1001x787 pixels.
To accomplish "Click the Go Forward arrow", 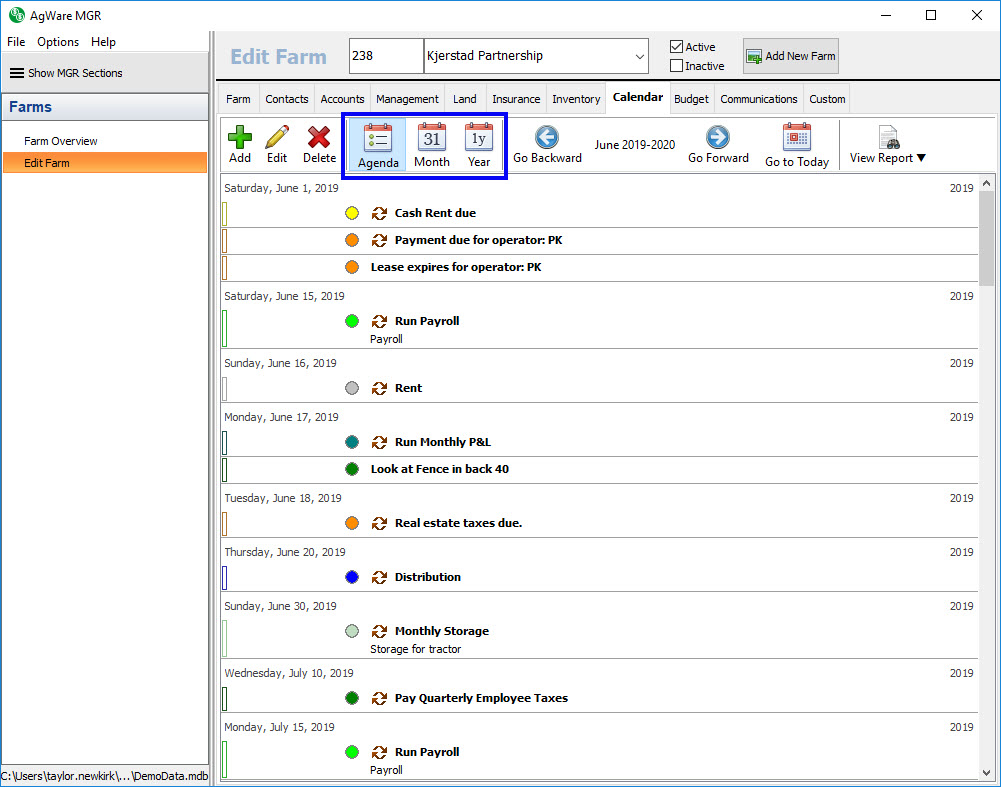I will click(718, 138).
